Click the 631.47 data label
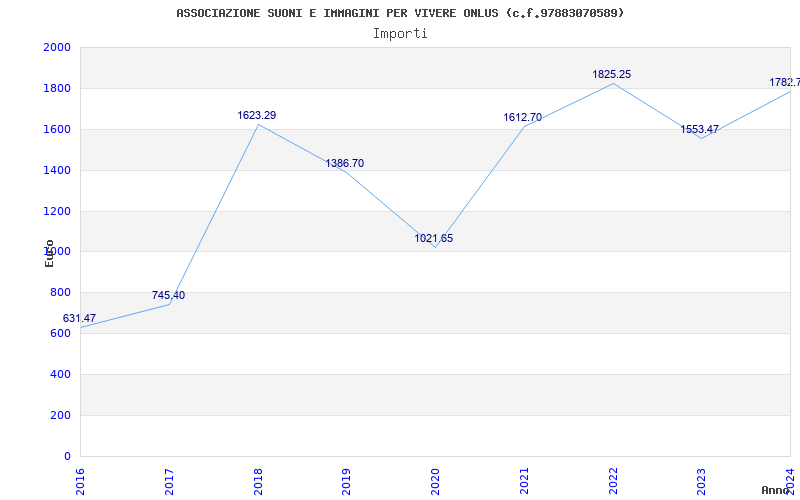Viewport: 800px width, 500px height. coord(79,318)
